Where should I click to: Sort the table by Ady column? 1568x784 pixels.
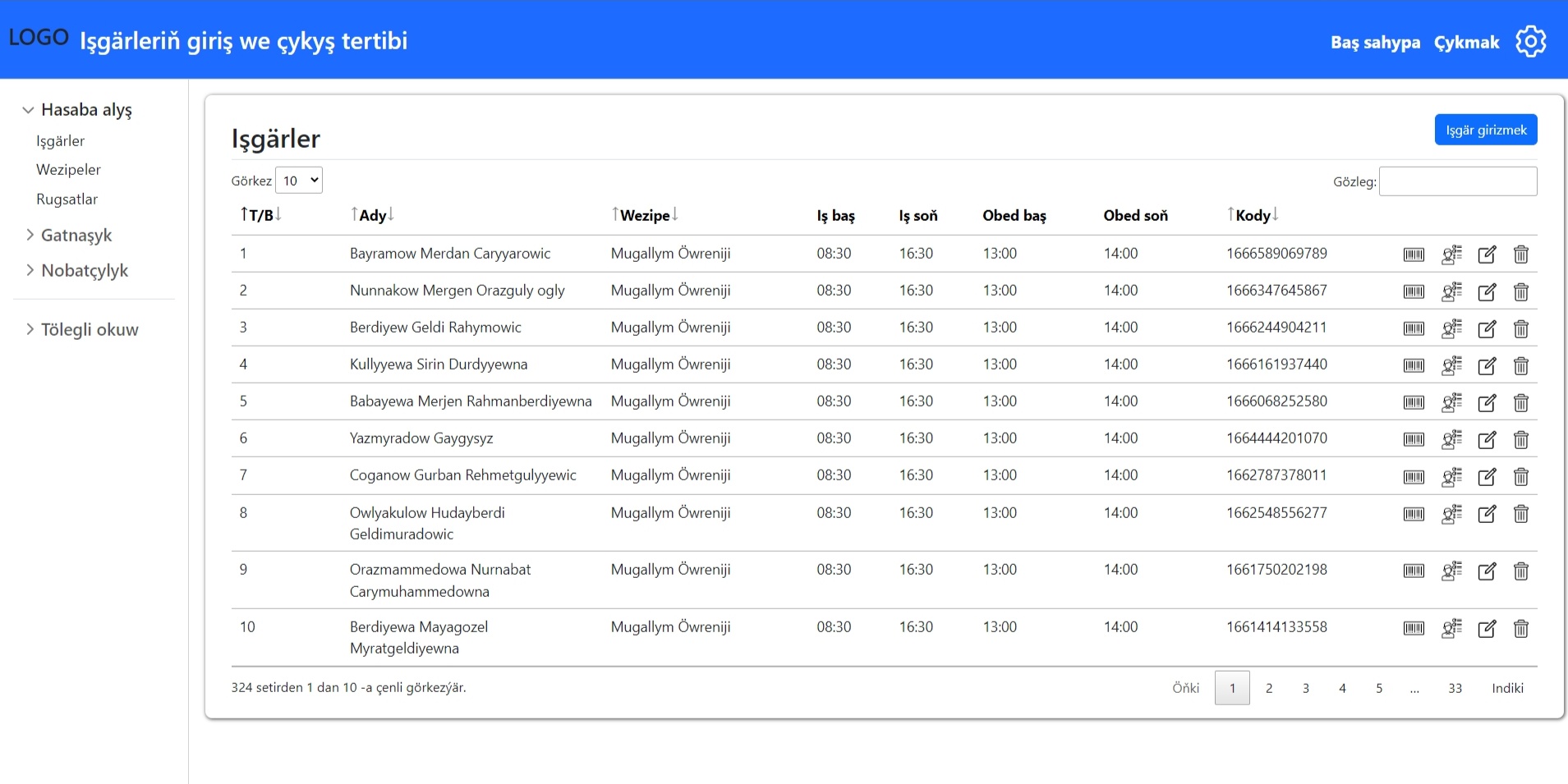372,215
